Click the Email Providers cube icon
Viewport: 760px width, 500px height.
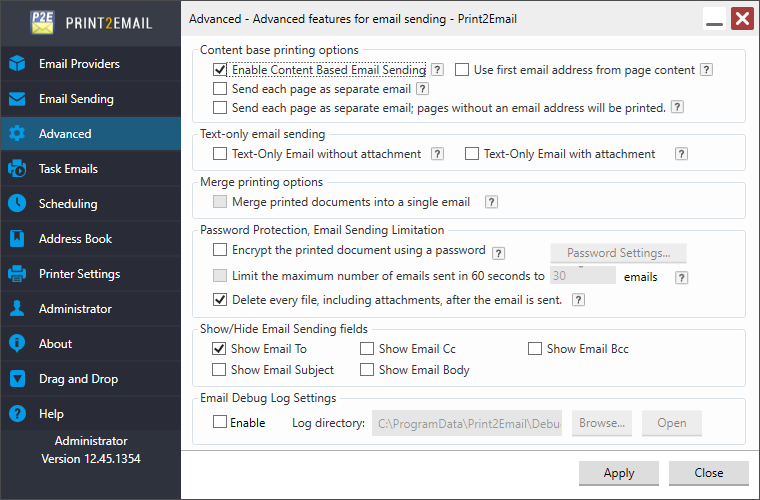[17, 64]
